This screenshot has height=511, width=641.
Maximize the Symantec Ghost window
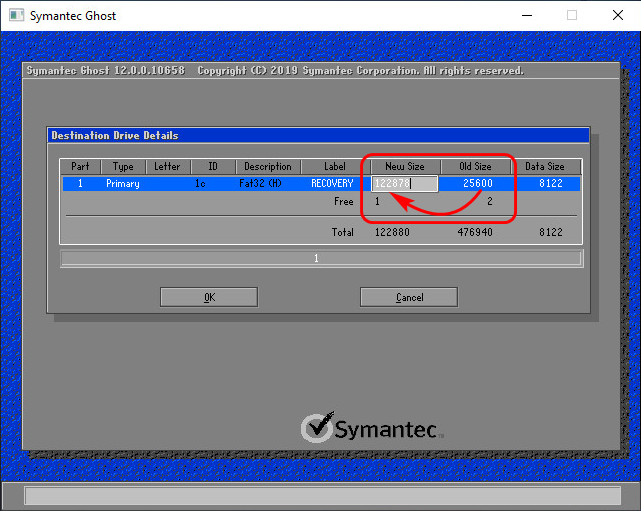572,16
